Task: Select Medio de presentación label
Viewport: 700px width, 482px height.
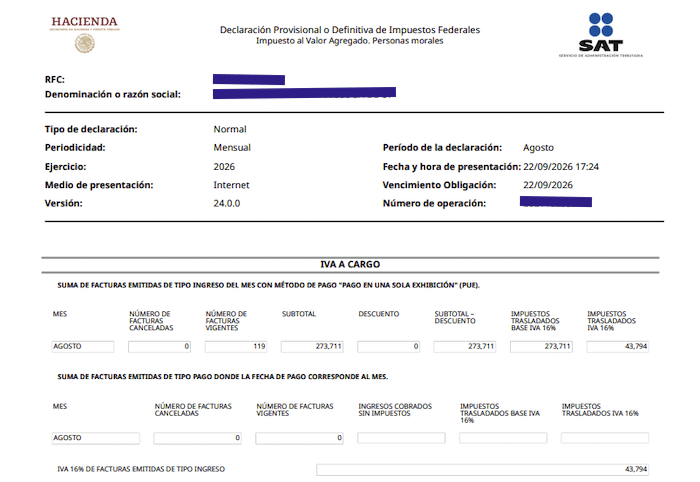Action: tap(99, 185)
